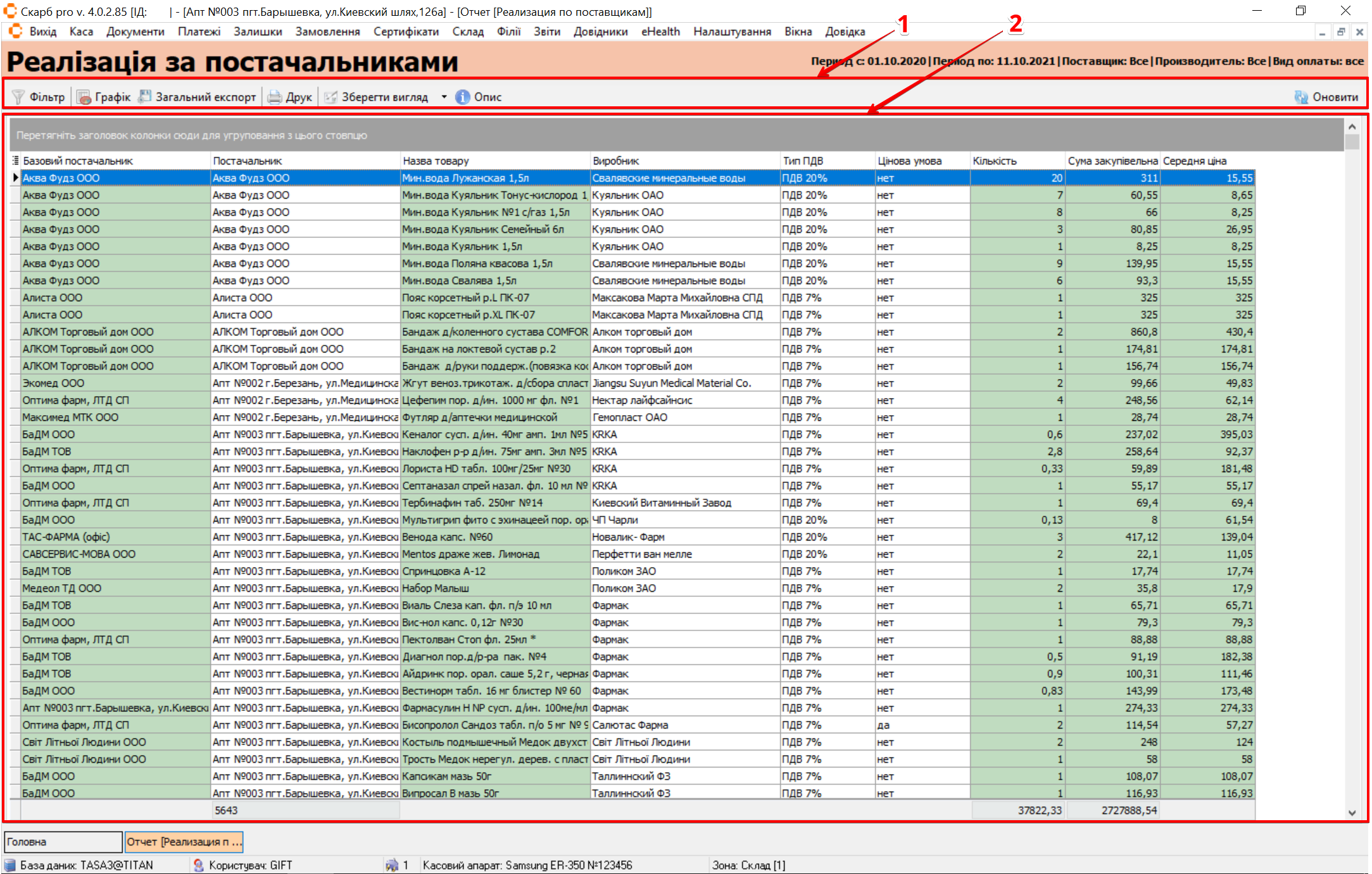
Task: Click the Загальний експорт save icon
Action: coord(145,97)
